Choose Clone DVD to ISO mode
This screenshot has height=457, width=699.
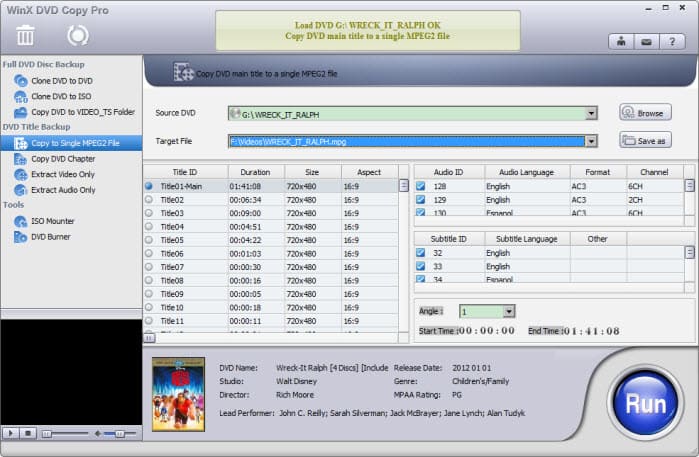[x=61, y=96]
